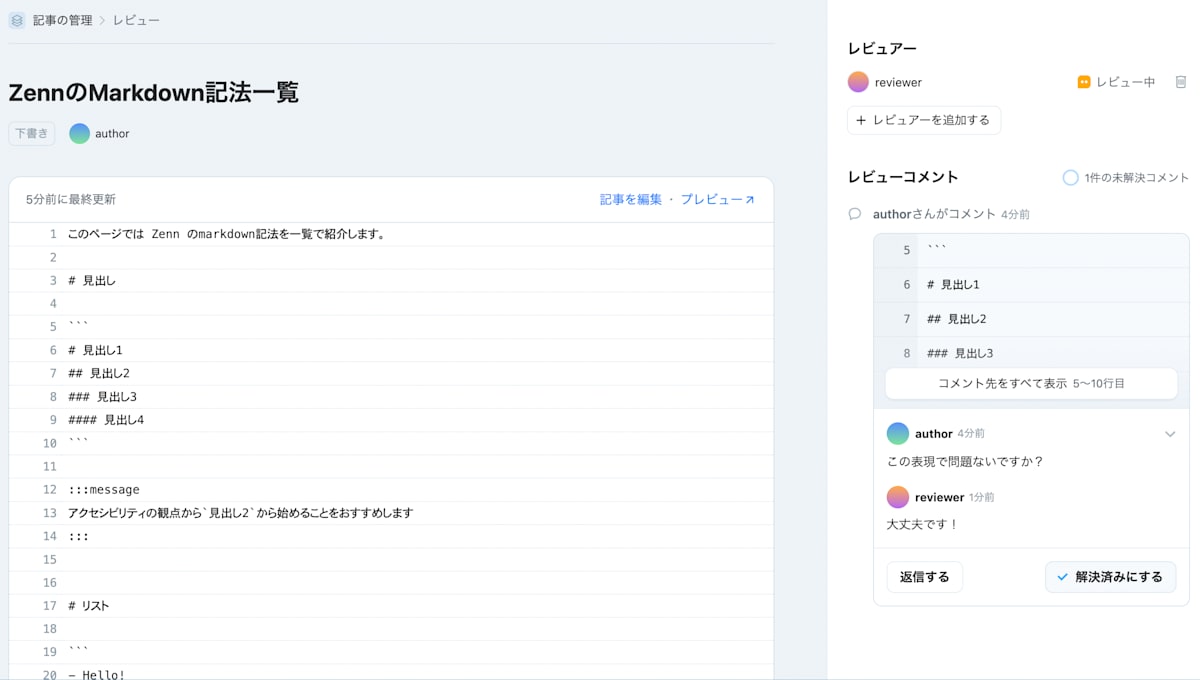Expand コメント先をすべて表示 5〜10行目
Image resolution: width=1200 pixels, height=680 pixels.
click(x=1031, y=383)
